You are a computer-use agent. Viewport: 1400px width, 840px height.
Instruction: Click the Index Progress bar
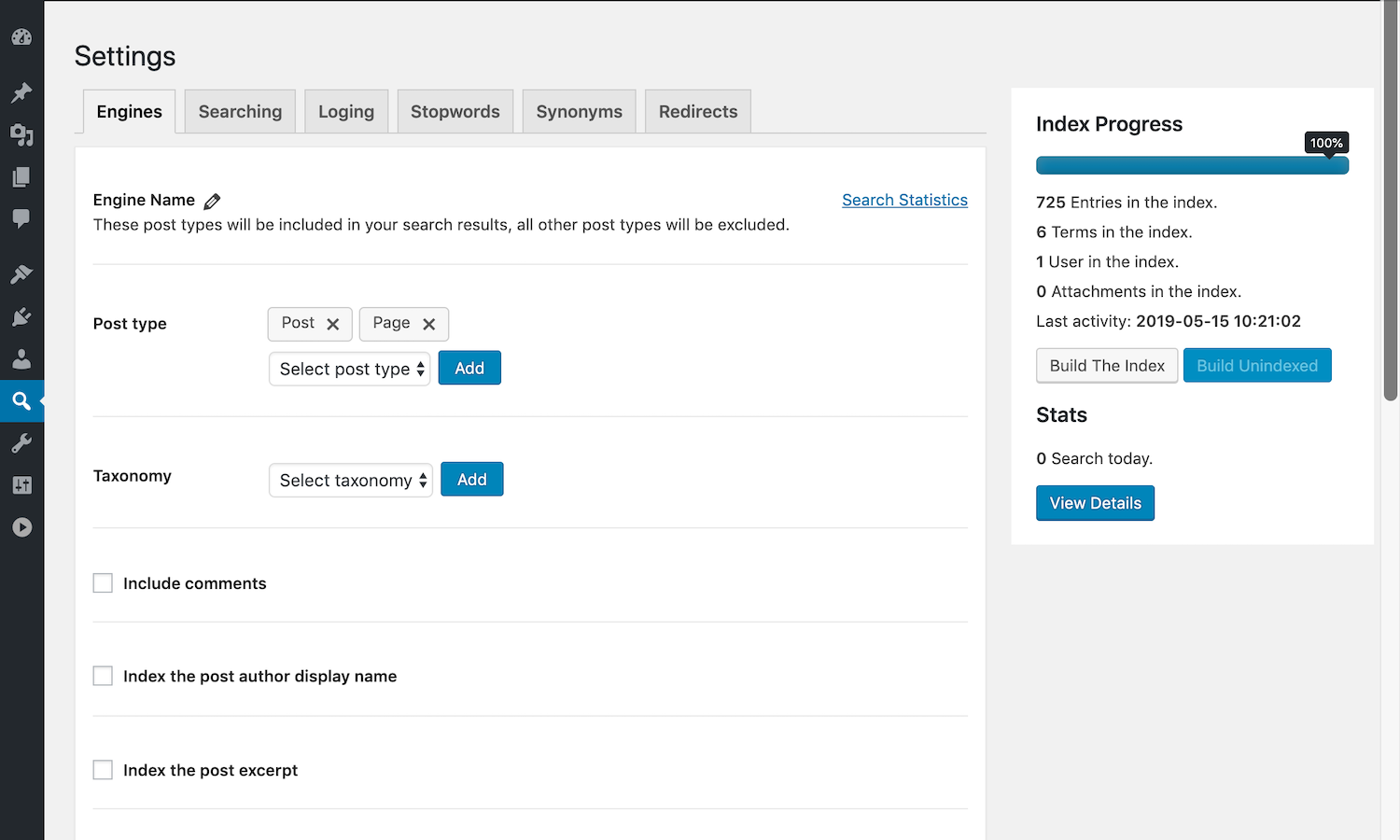click(x=1192, y=165)
